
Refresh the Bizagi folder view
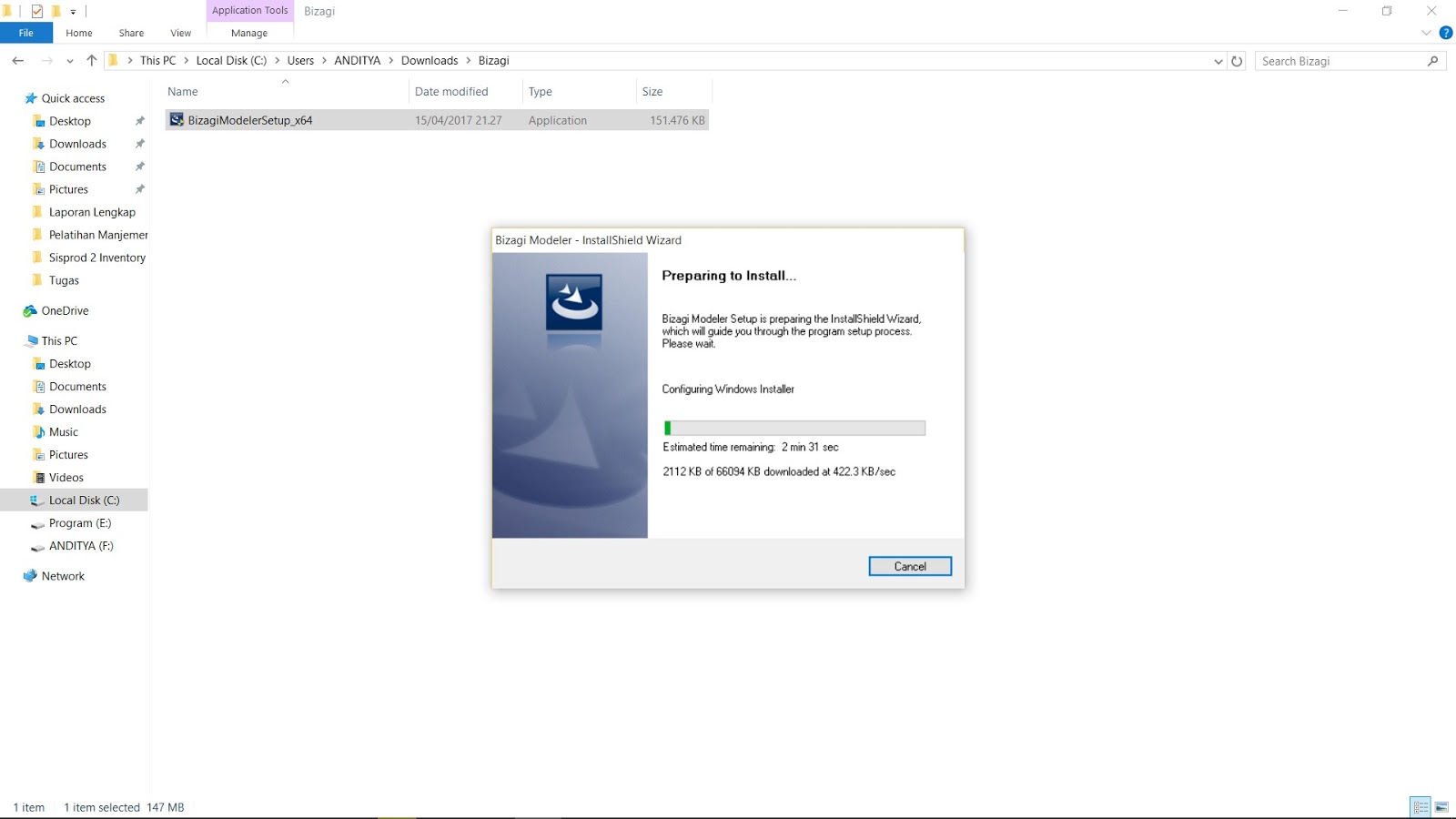coord(1237,61)
